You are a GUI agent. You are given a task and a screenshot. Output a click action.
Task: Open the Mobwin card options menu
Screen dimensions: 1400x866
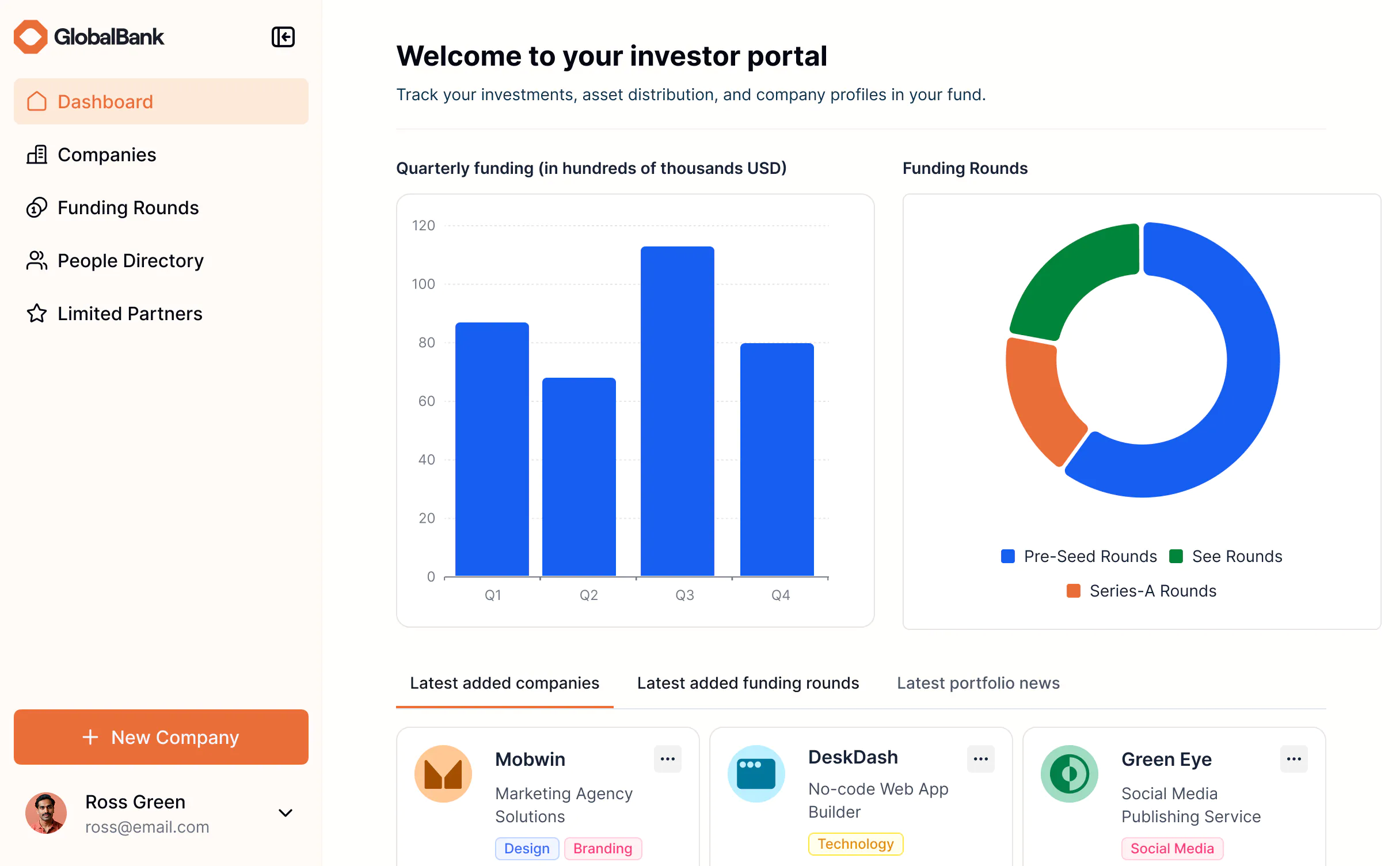pyautogui.click(x=668, y=759)
